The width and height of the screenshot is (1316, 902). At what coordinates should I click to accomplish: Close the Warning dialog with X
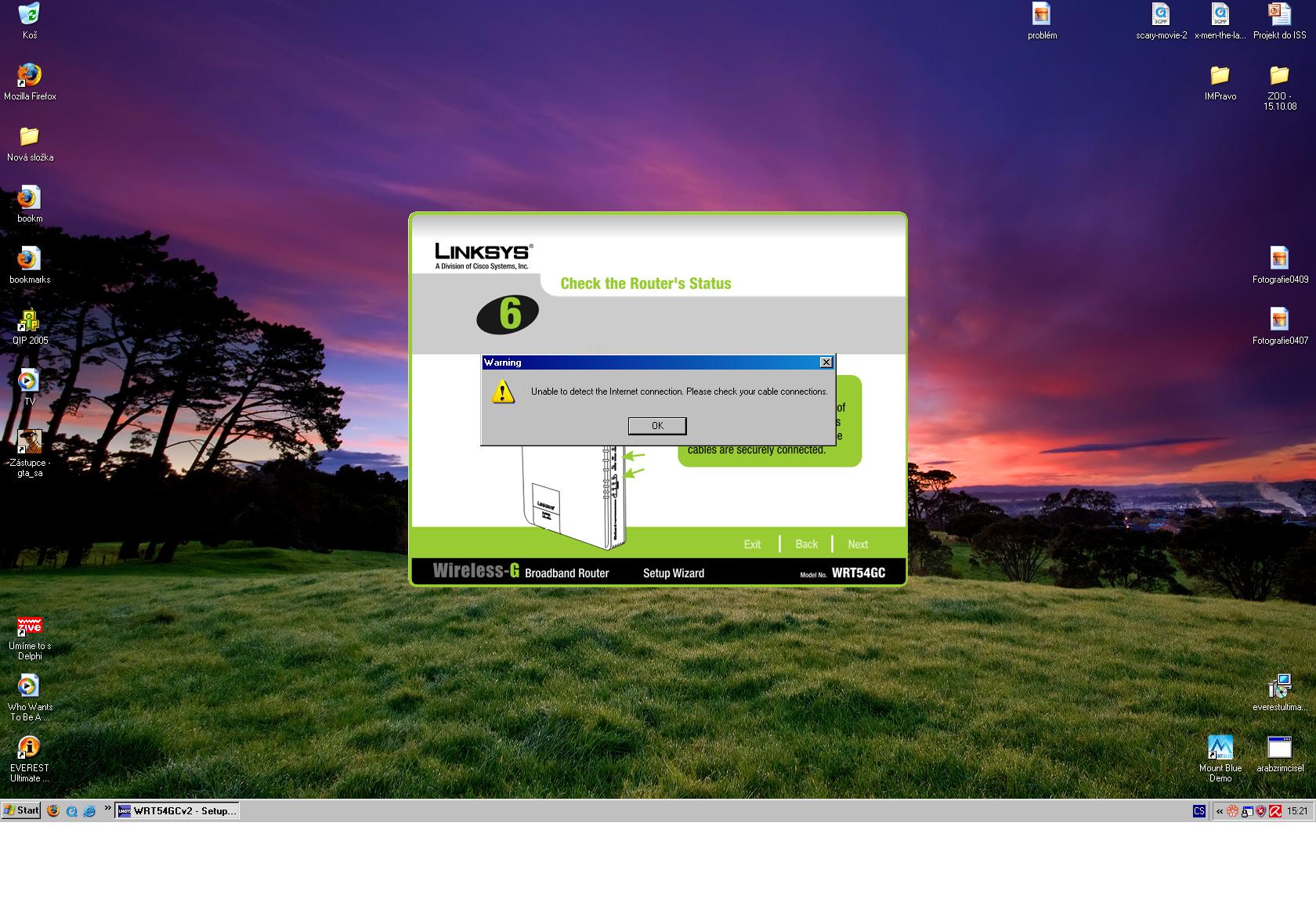[x=826, y=363]
